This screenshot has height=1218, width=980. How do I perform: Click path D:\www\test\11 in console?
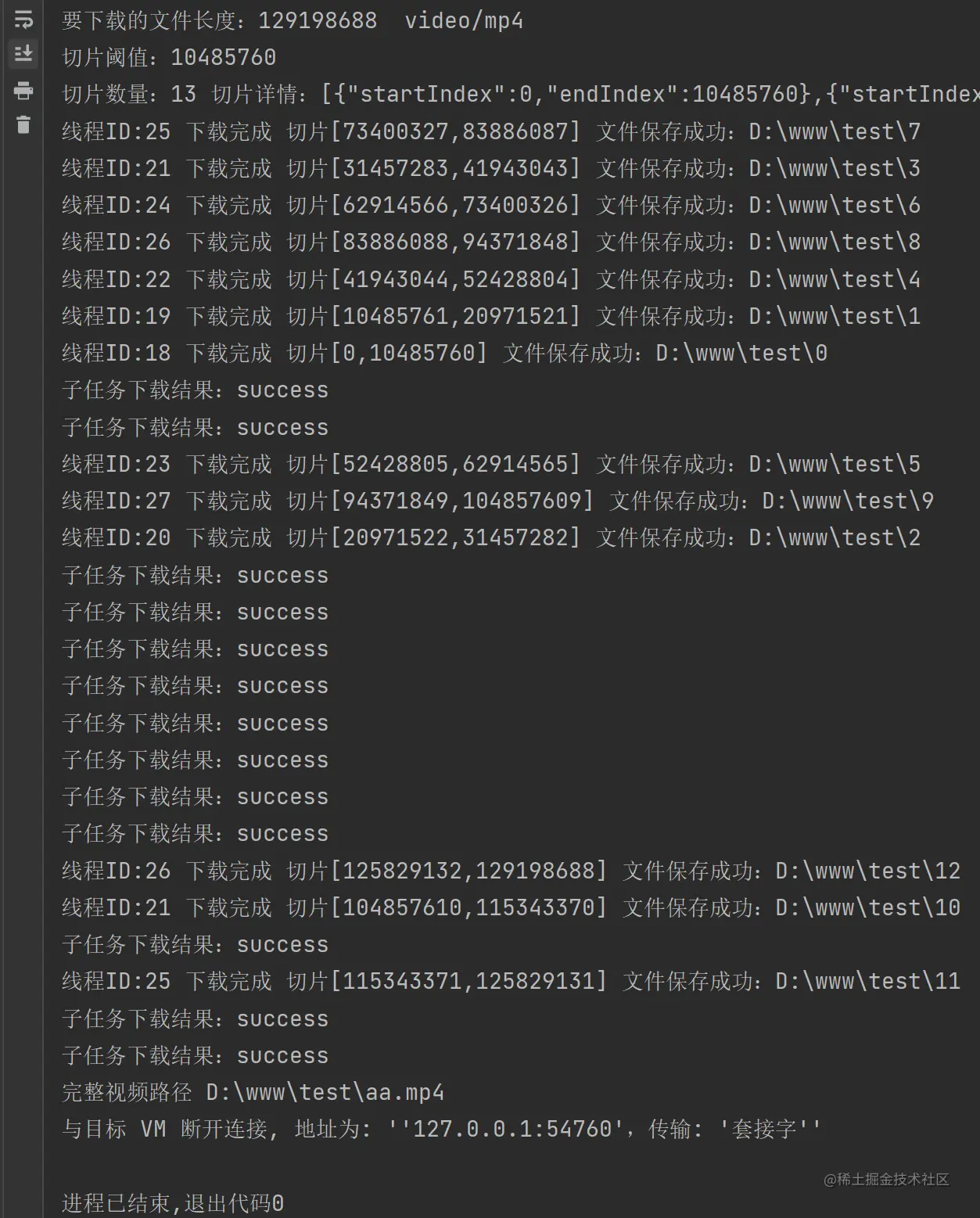click(867, 981)
